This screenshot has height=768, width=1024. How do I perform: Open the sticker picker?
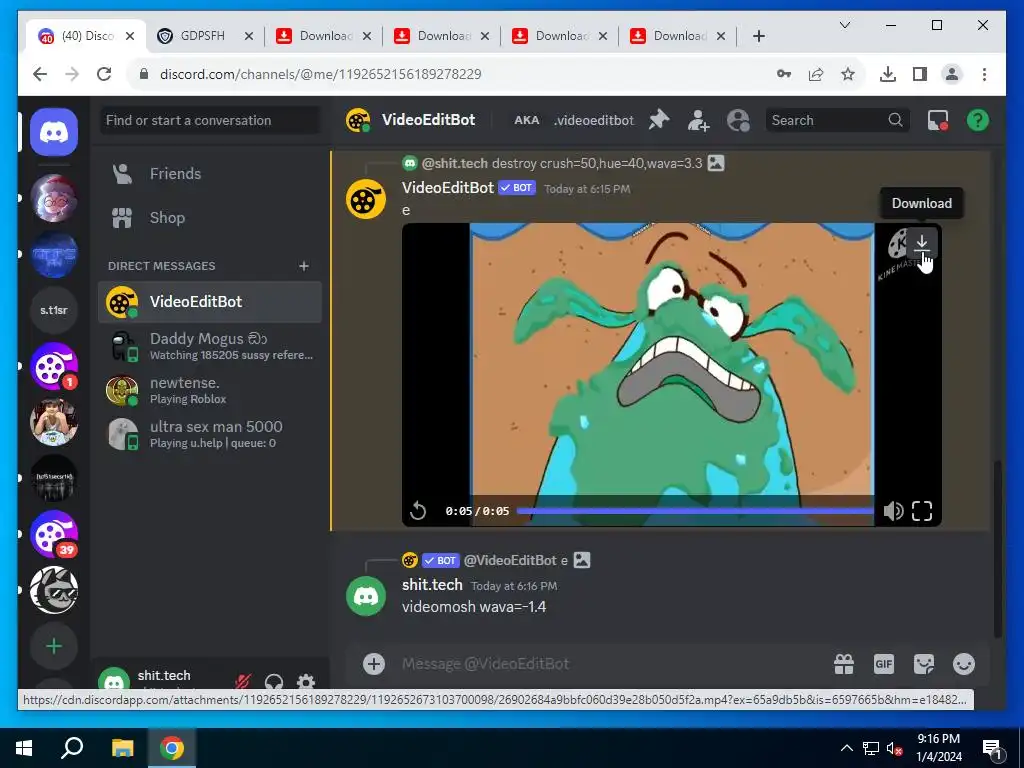tap(923, 664)
